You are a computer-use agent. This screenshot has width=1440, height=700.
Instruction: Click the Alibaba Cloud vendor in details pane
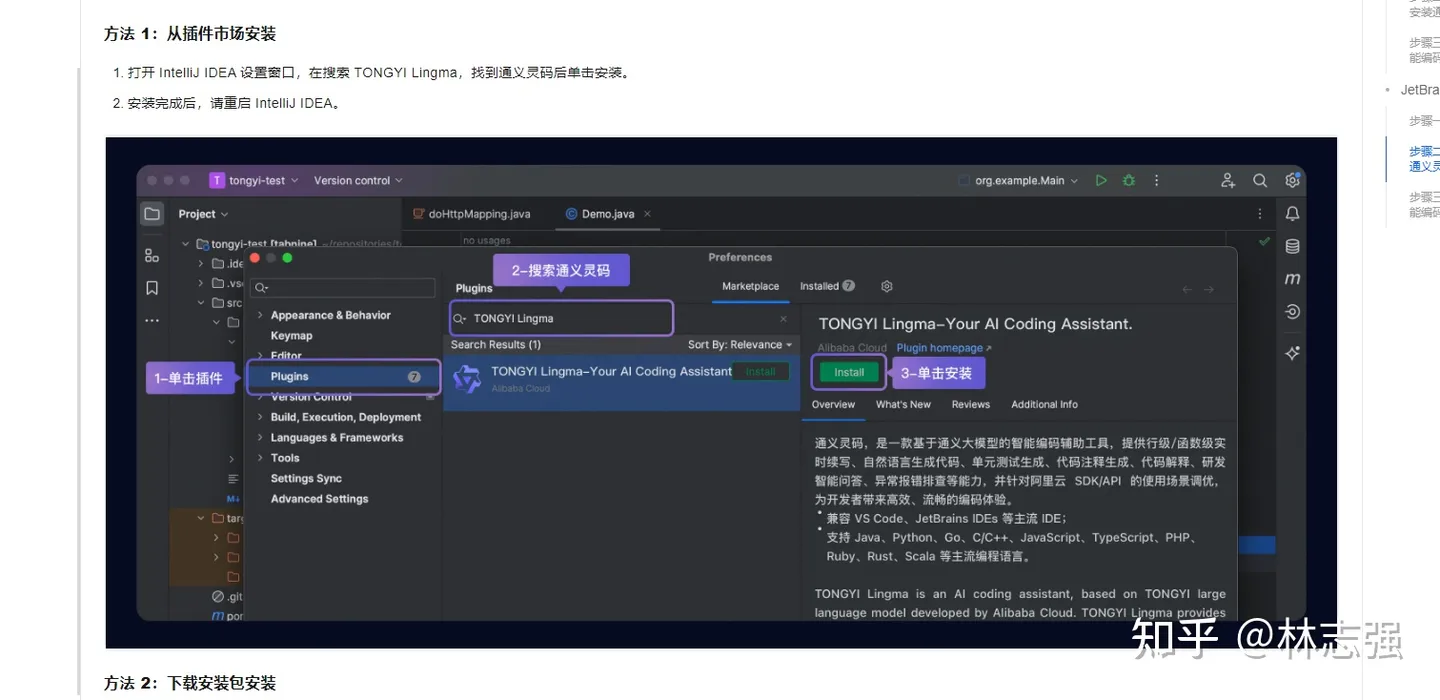[x=852, y=348]
